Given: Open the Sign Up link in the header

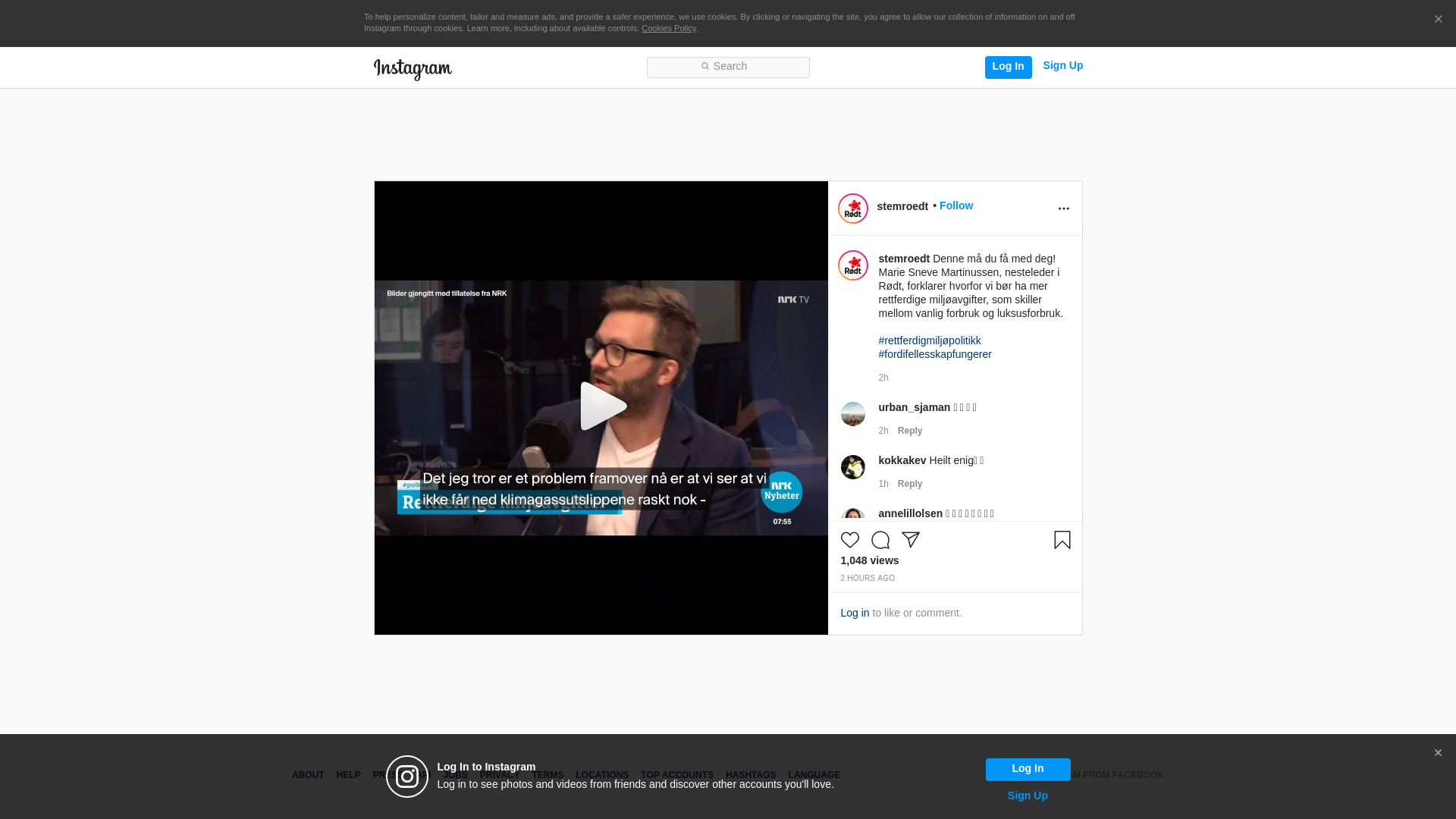Looking at the screenshot, I should coord(1062,66).
